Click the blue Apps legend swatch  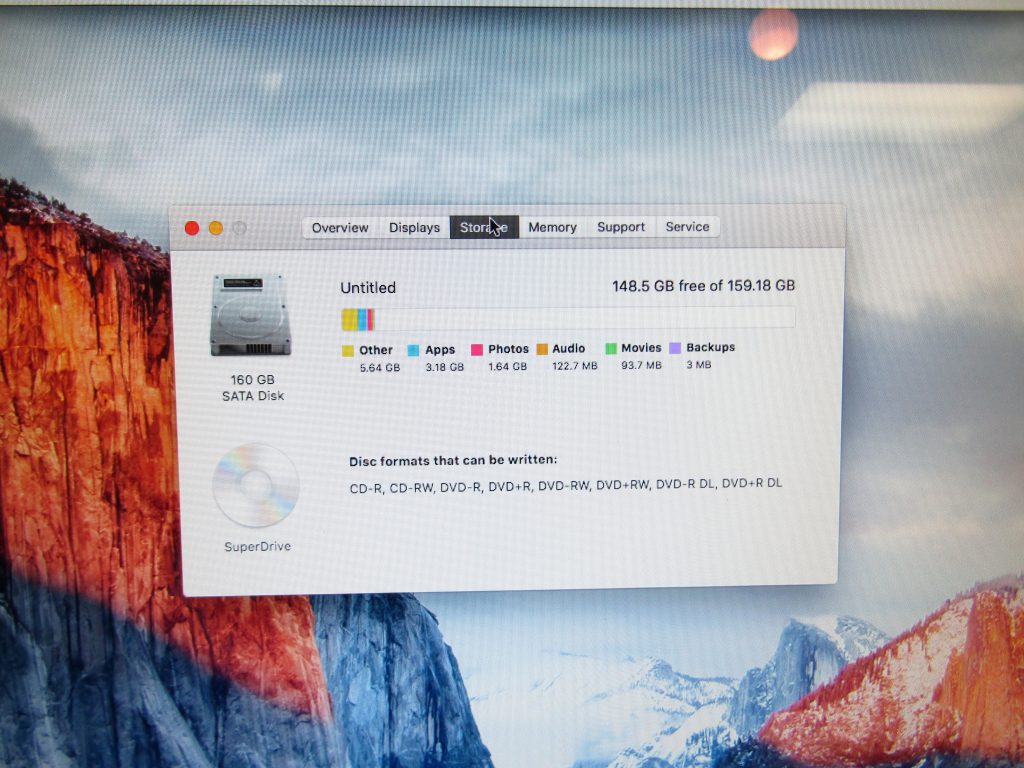[x=413, y=350]
